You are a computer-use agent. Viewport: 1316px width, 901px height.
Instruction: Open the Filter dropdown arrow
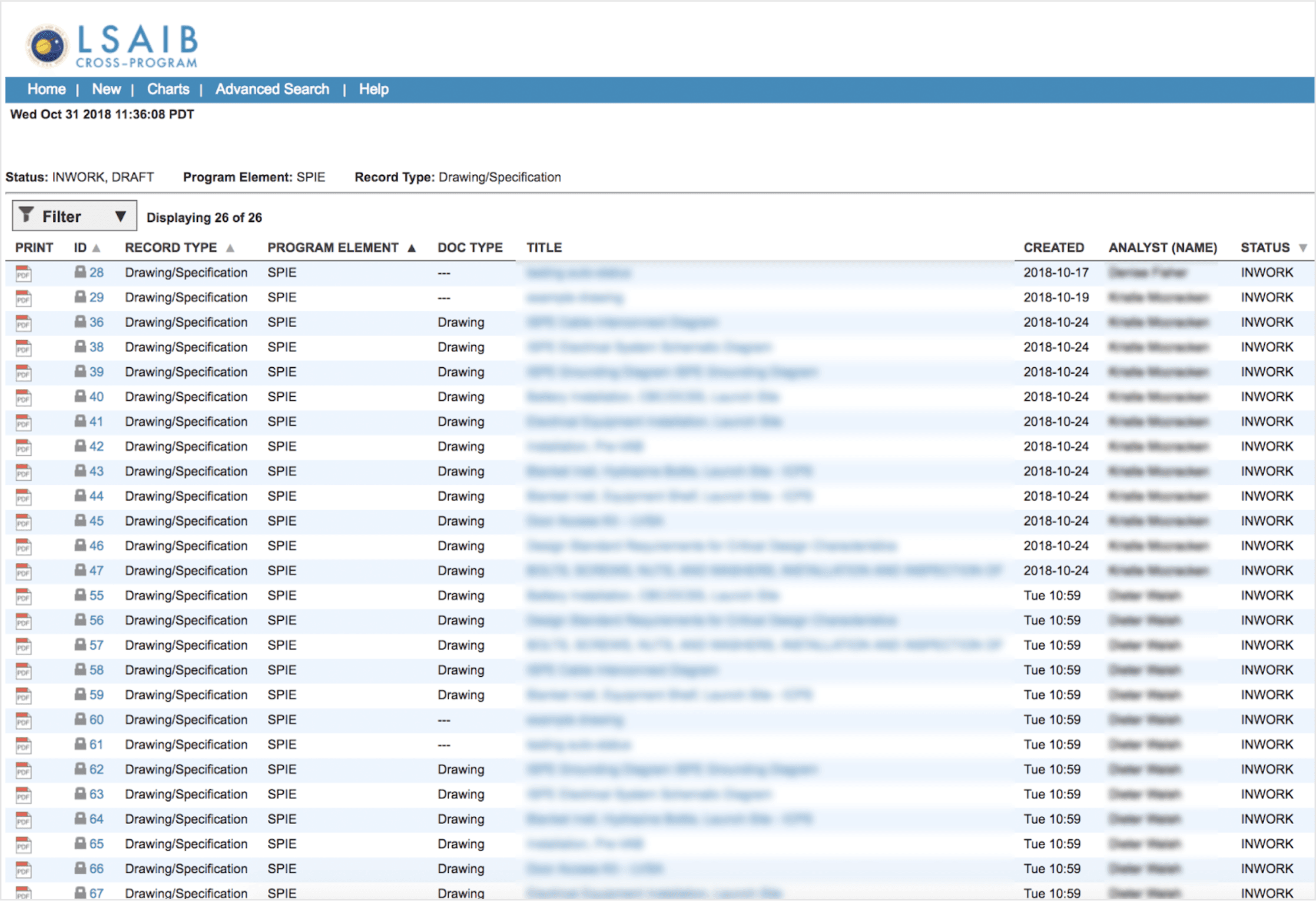tap(120, 217)
